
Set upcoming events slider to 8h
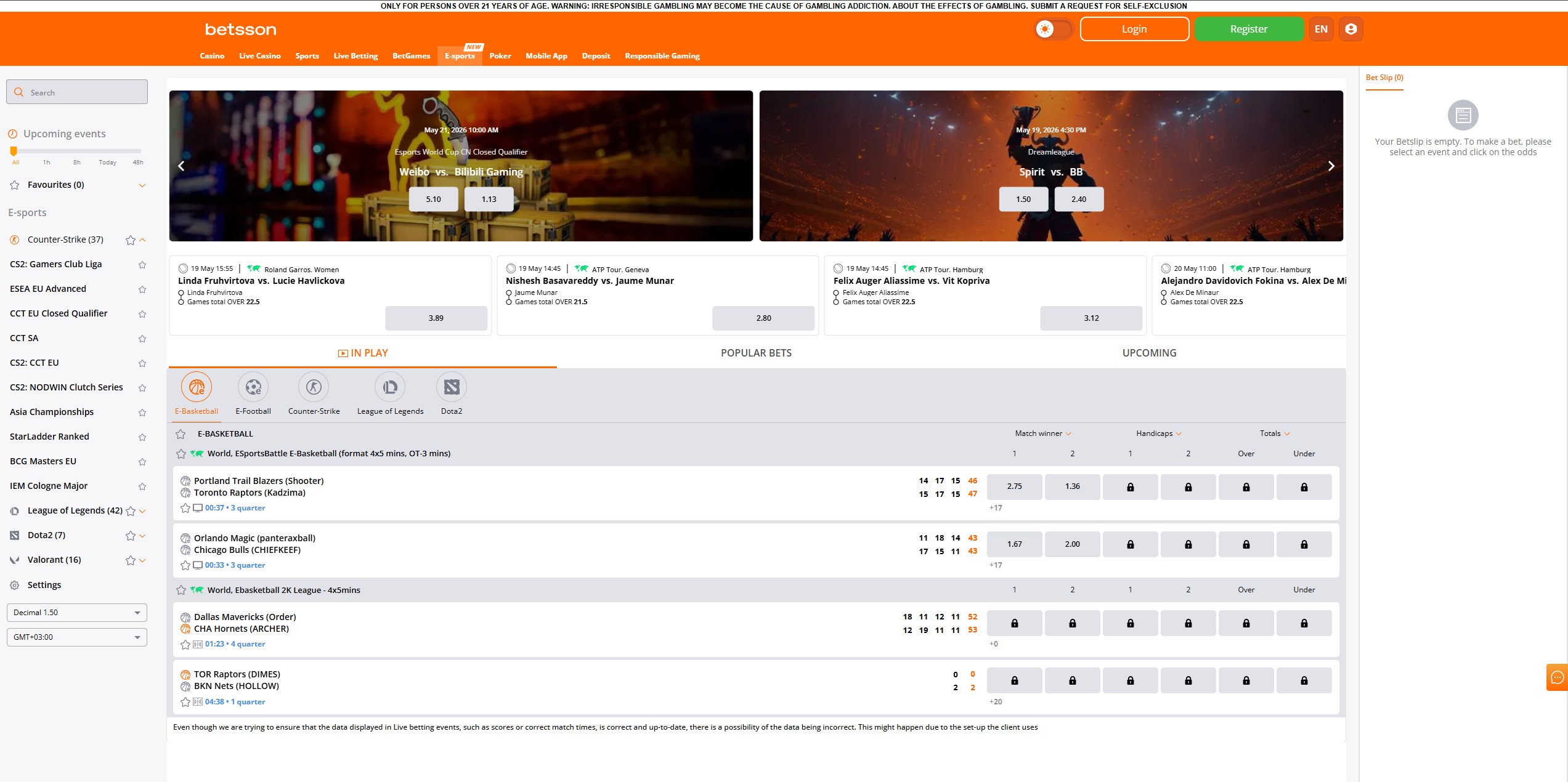point(77,163)
